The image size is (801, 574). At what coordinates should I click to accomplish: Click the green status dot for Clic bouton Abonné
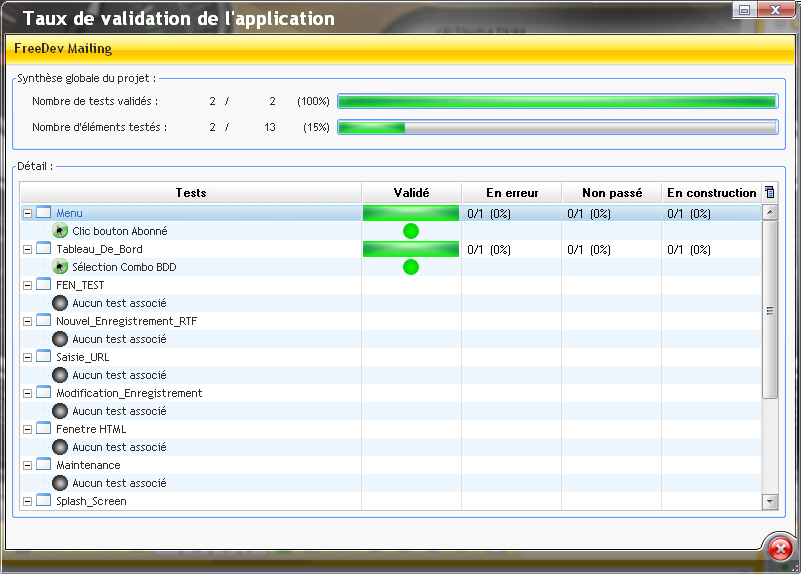click(x=411, y=231)
